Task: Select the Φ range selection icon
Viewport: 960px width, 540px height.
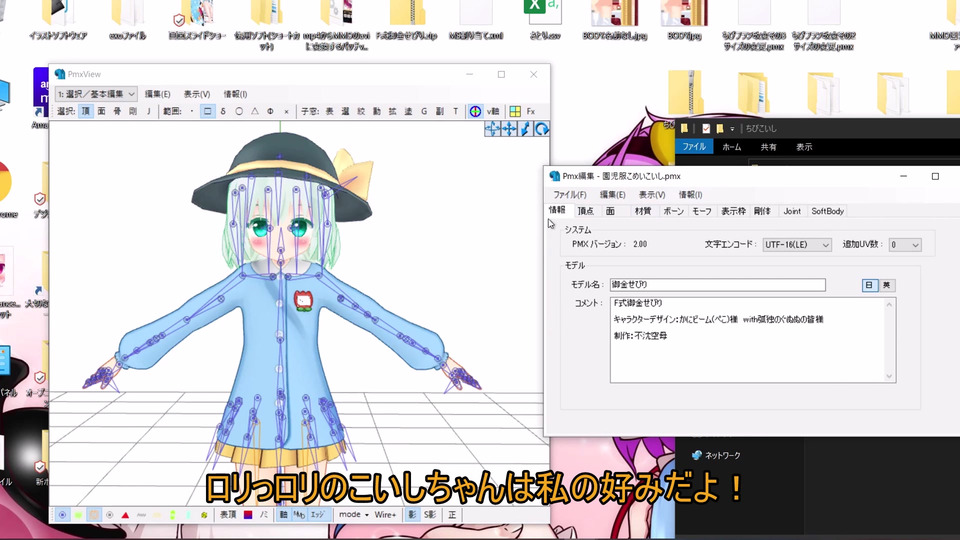Action: 270,111
